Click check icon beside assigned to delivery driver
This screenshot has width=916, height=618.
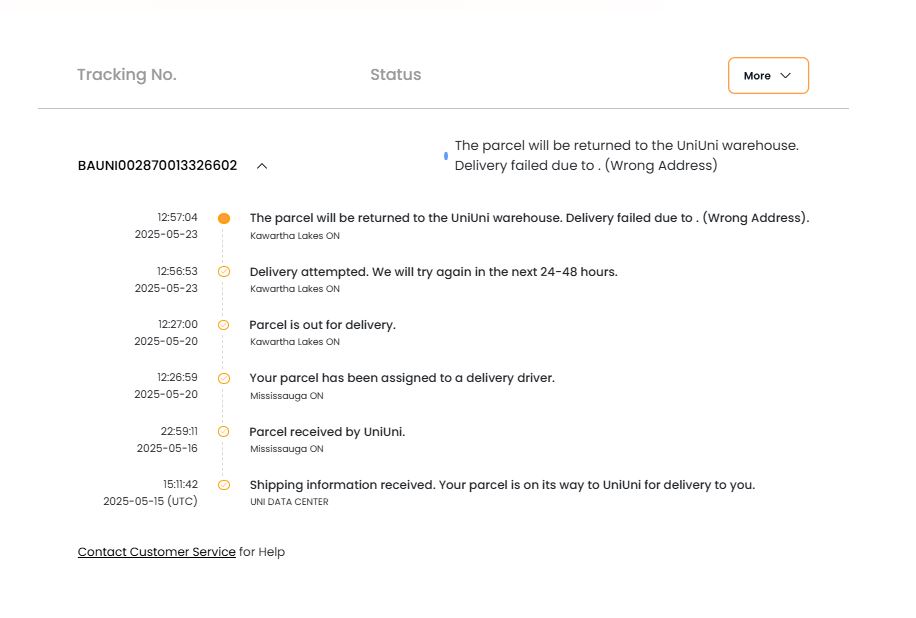click(224, 379)
